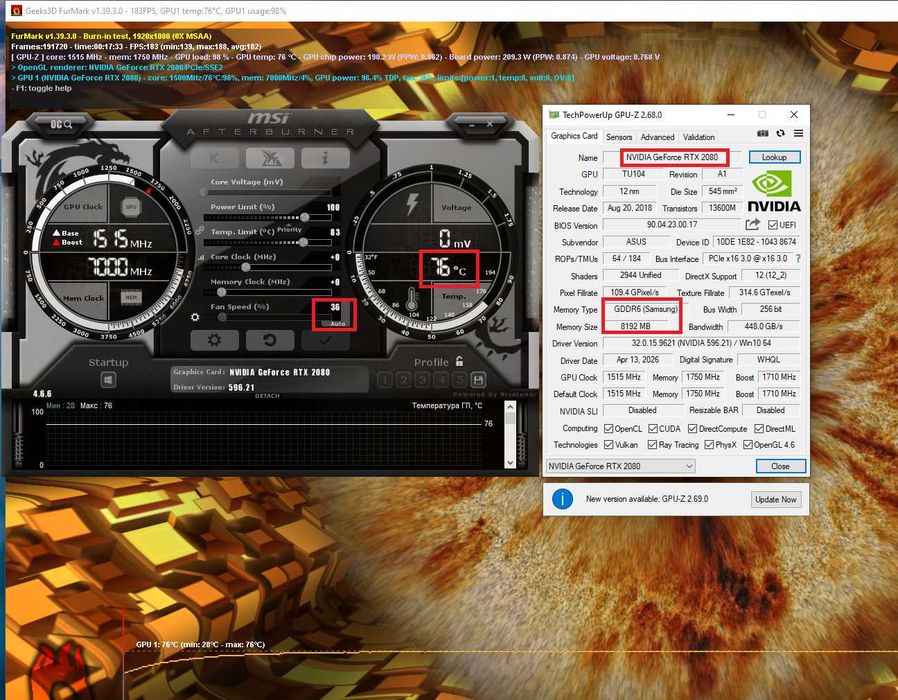Open the Validation tab in GPU-Z
The image size is (898, 700).
[699, 137]
